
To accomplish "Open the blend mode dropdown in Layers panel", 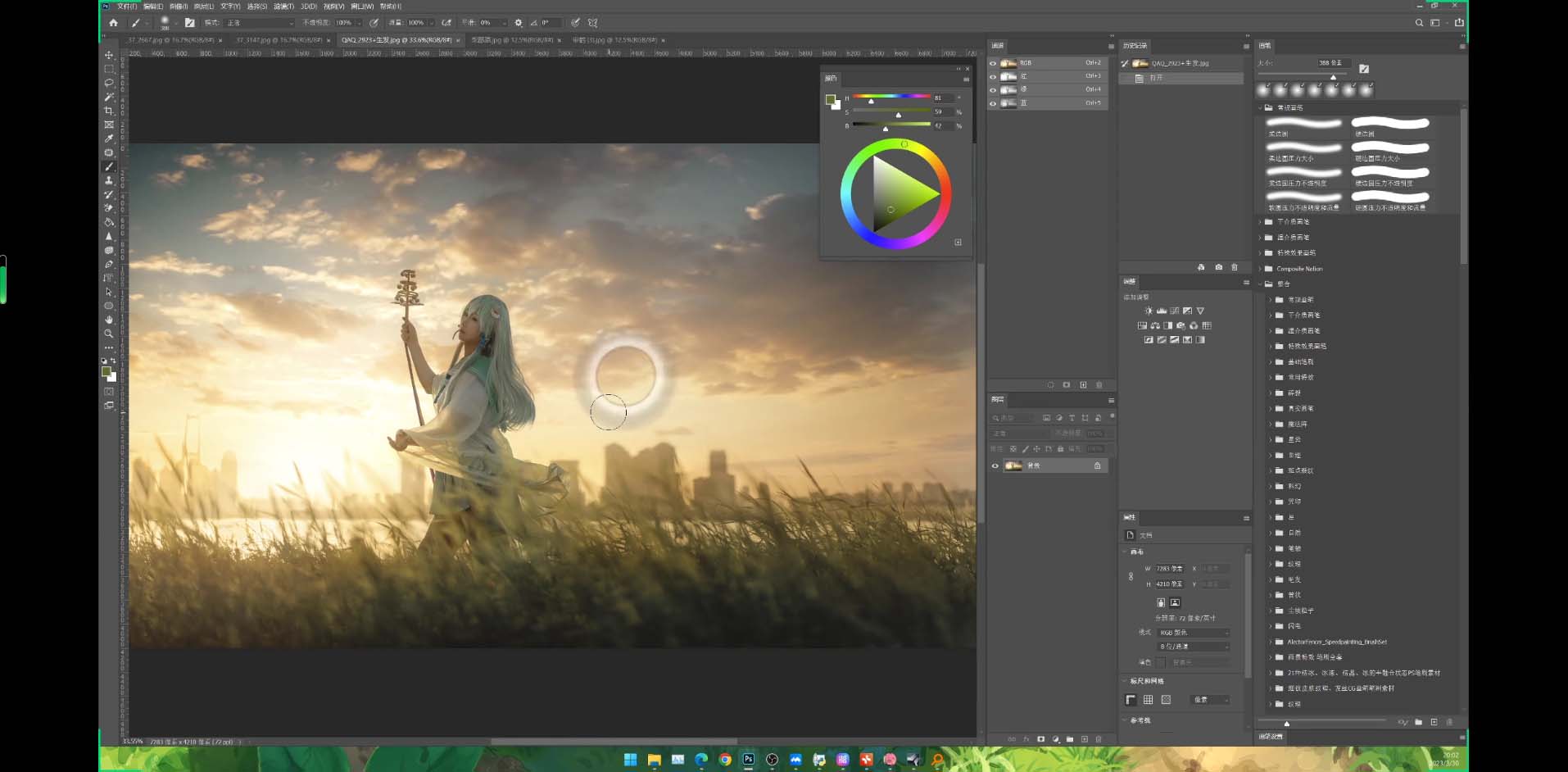I will 1018,433.
